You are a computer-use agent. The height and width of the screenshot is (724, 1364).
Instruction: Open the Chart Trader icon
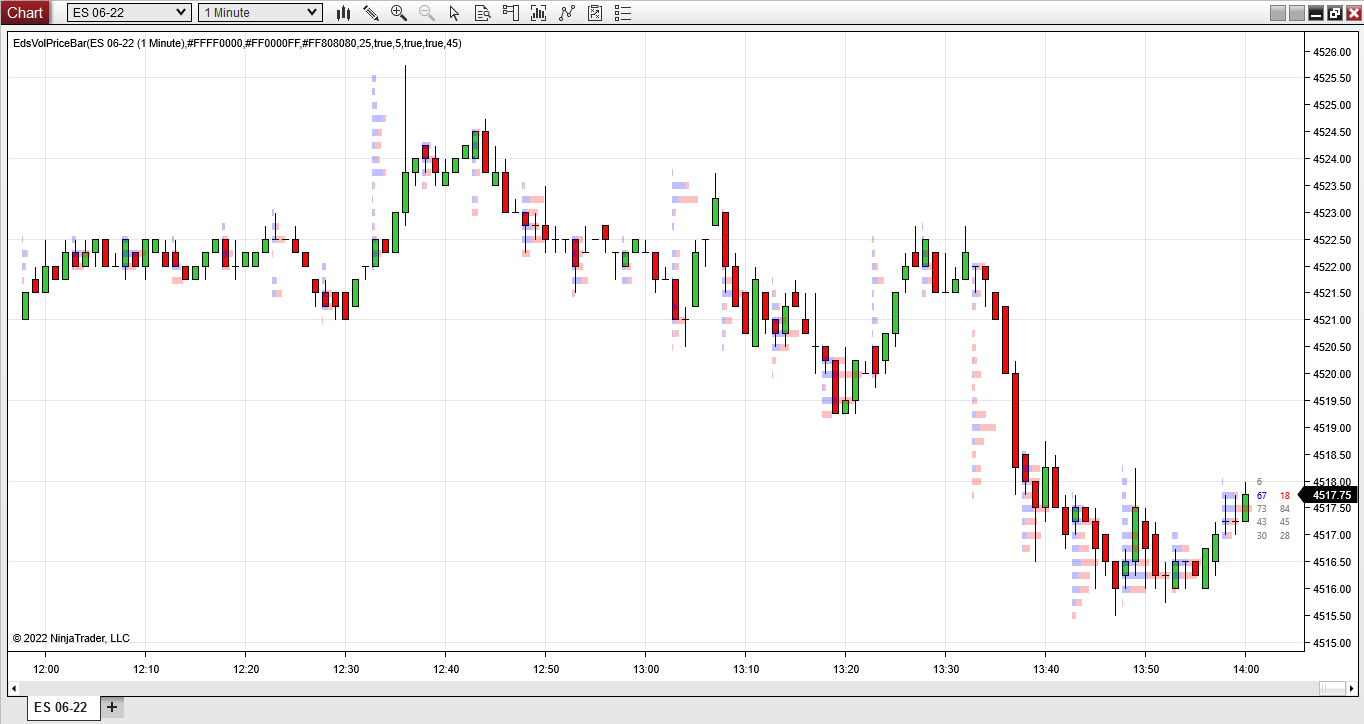pos(511,13)
